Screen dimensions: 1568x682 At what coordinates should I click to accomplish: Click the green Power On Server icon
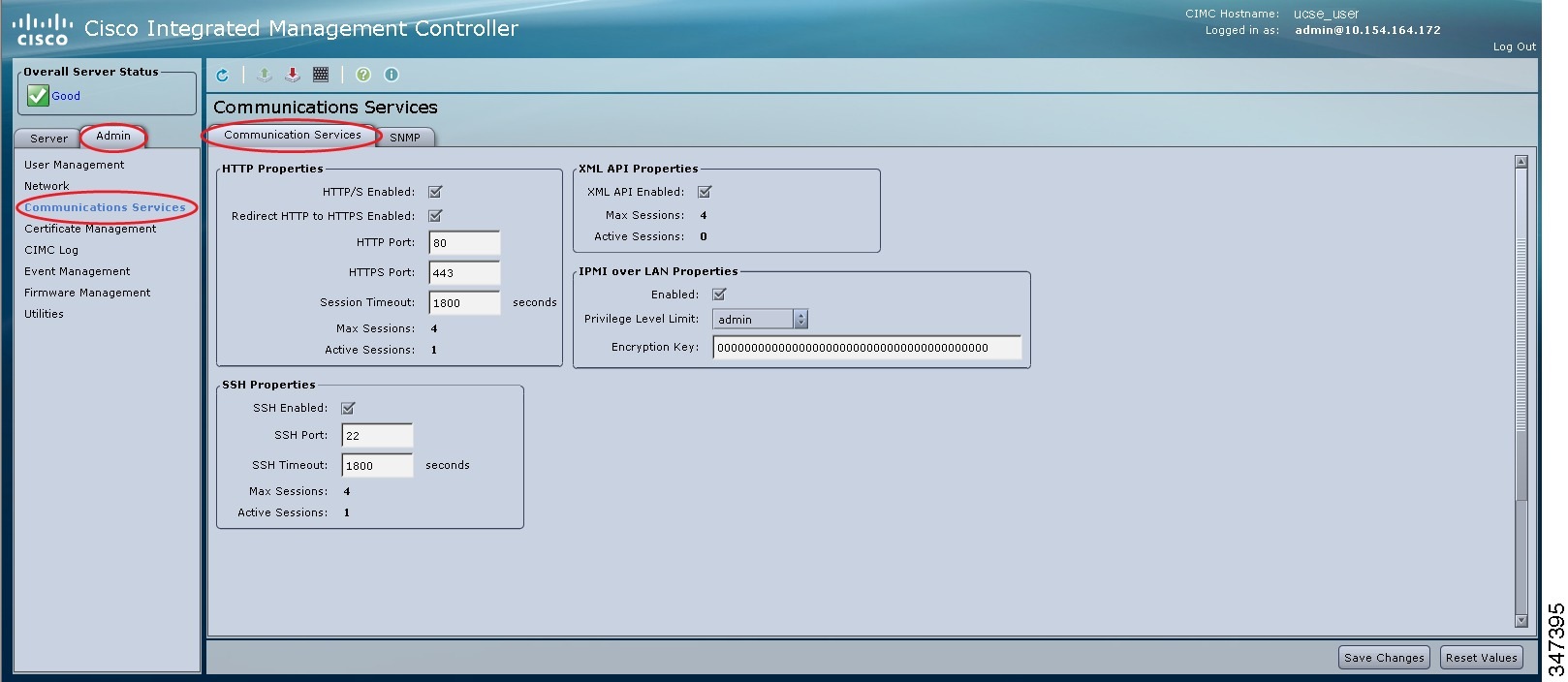265,75
